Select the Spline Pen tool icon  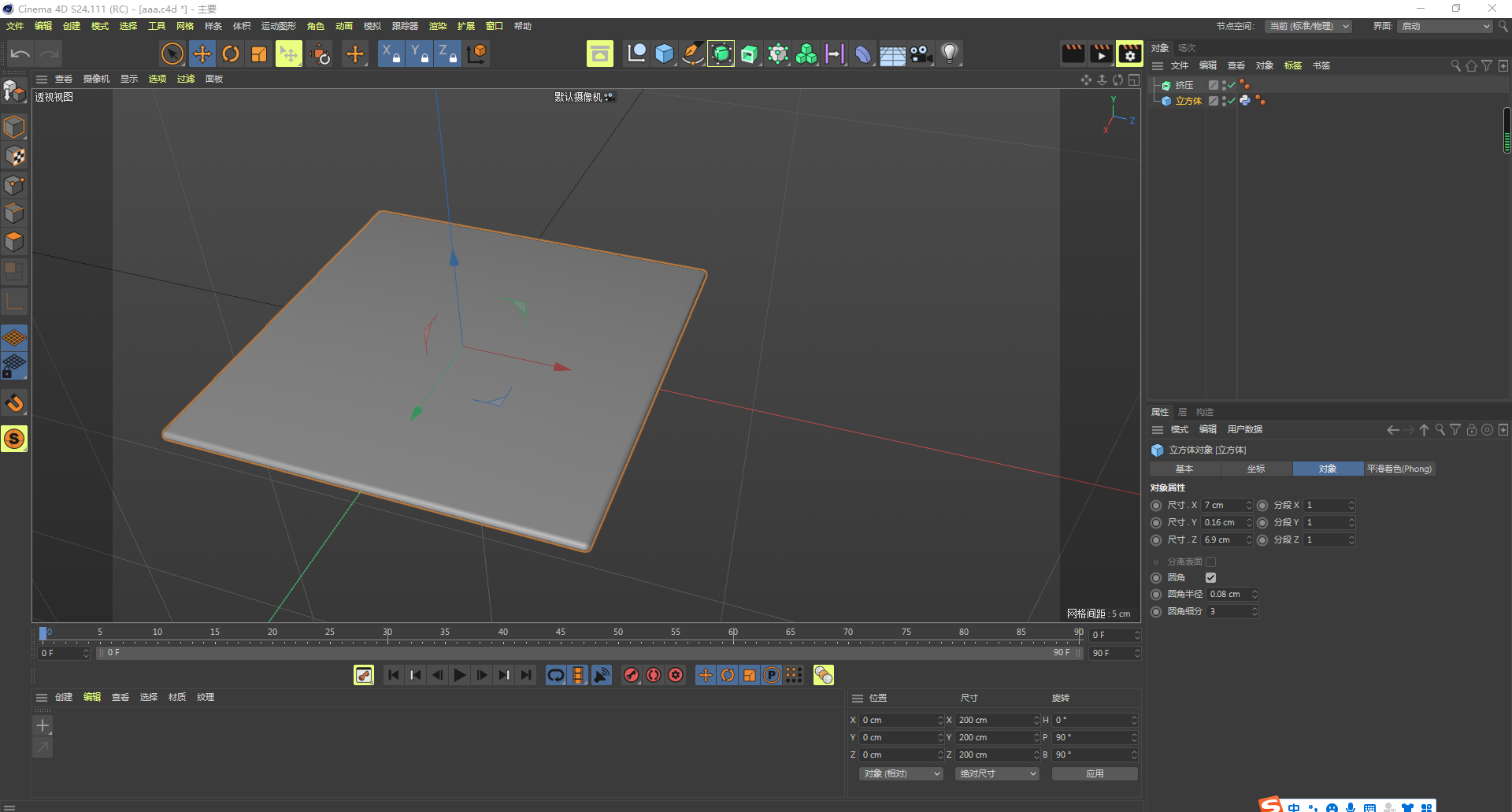(692, 53)
